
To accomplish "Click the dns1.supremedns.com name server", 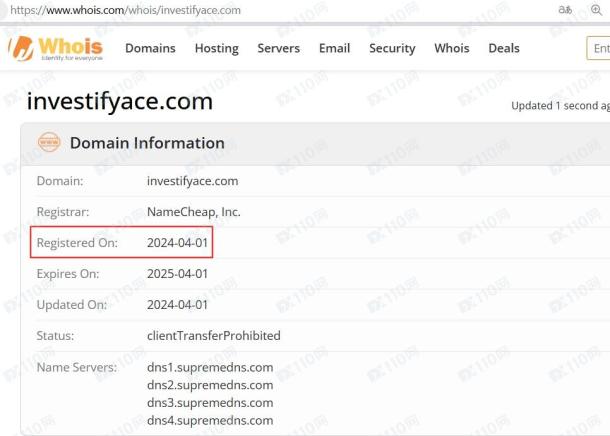I will click(x=210, y=367).
